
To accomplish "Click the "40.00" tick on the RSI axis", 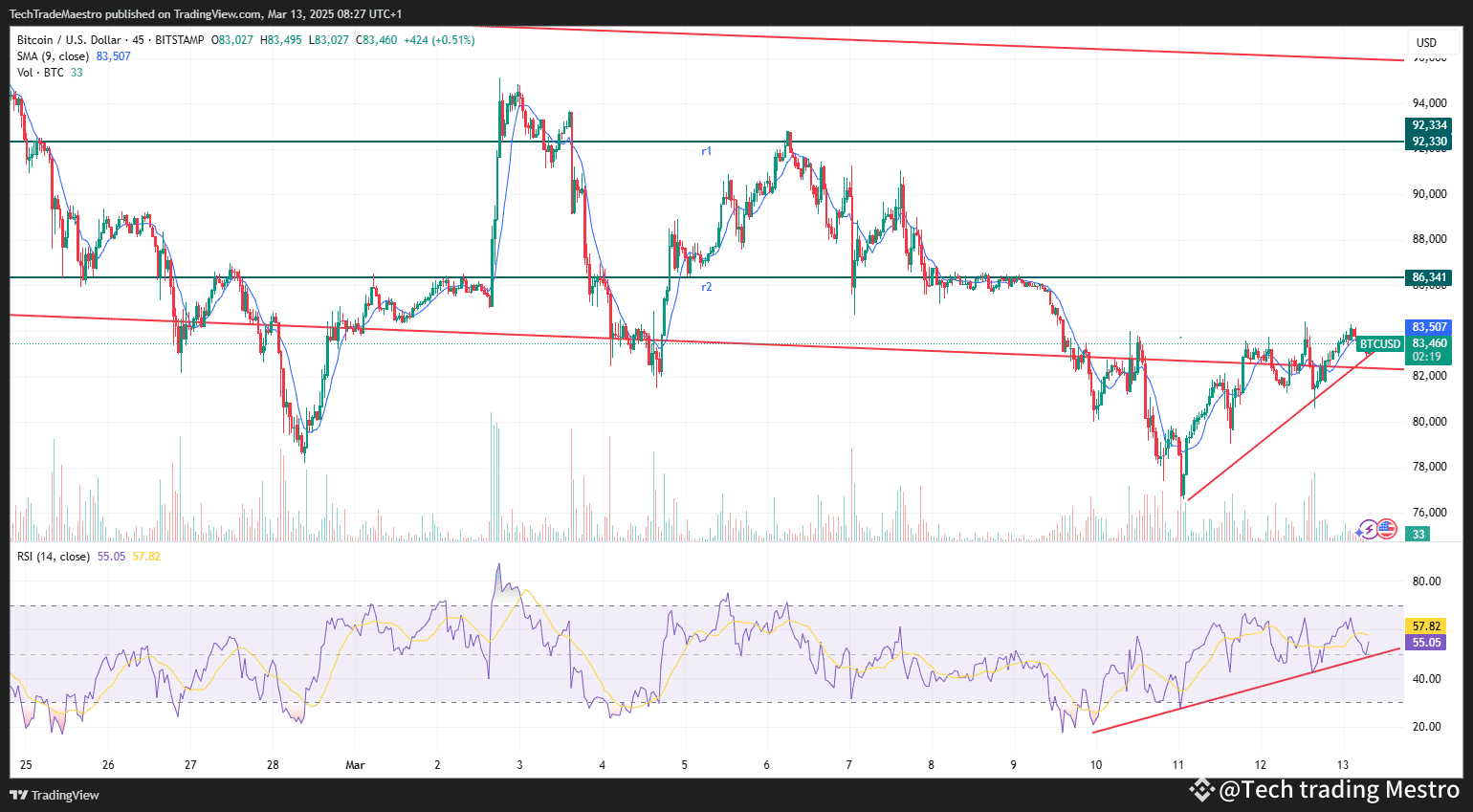I will point(1427,679).
